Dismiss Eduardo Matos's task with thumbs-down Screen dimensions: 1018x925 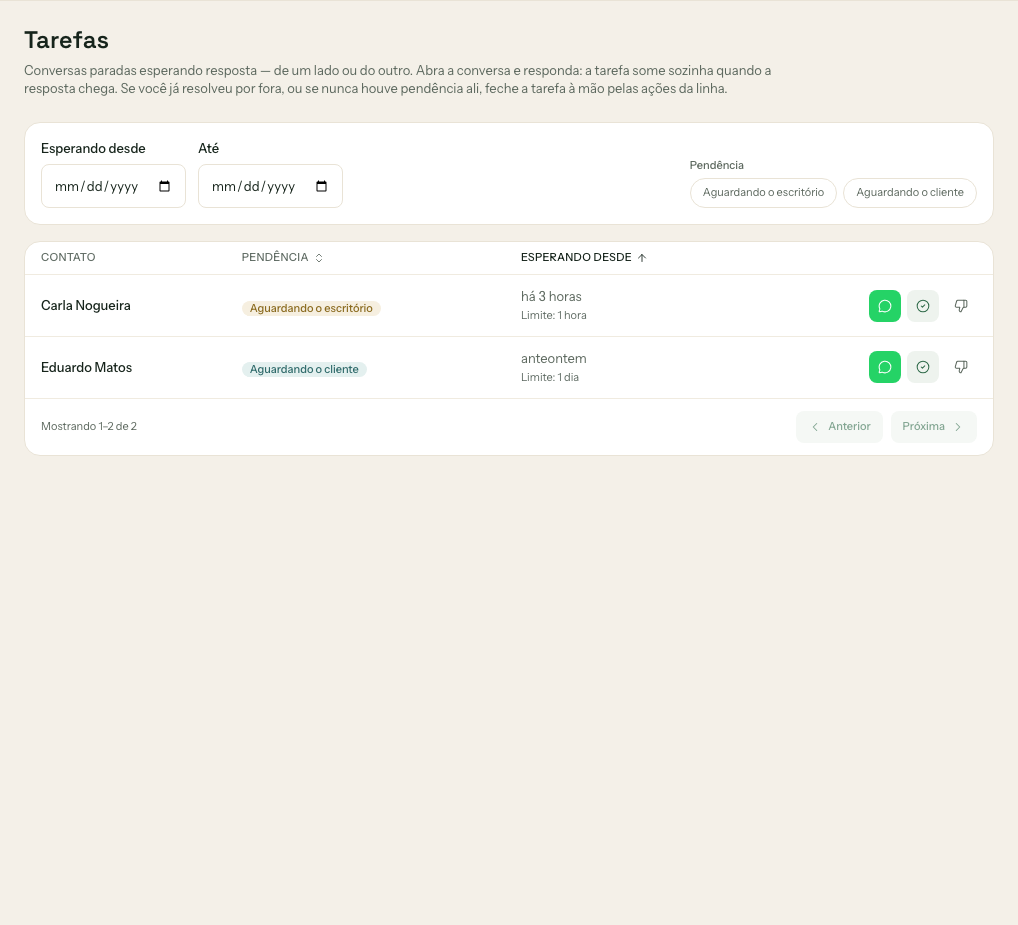[x=961, y=367]
